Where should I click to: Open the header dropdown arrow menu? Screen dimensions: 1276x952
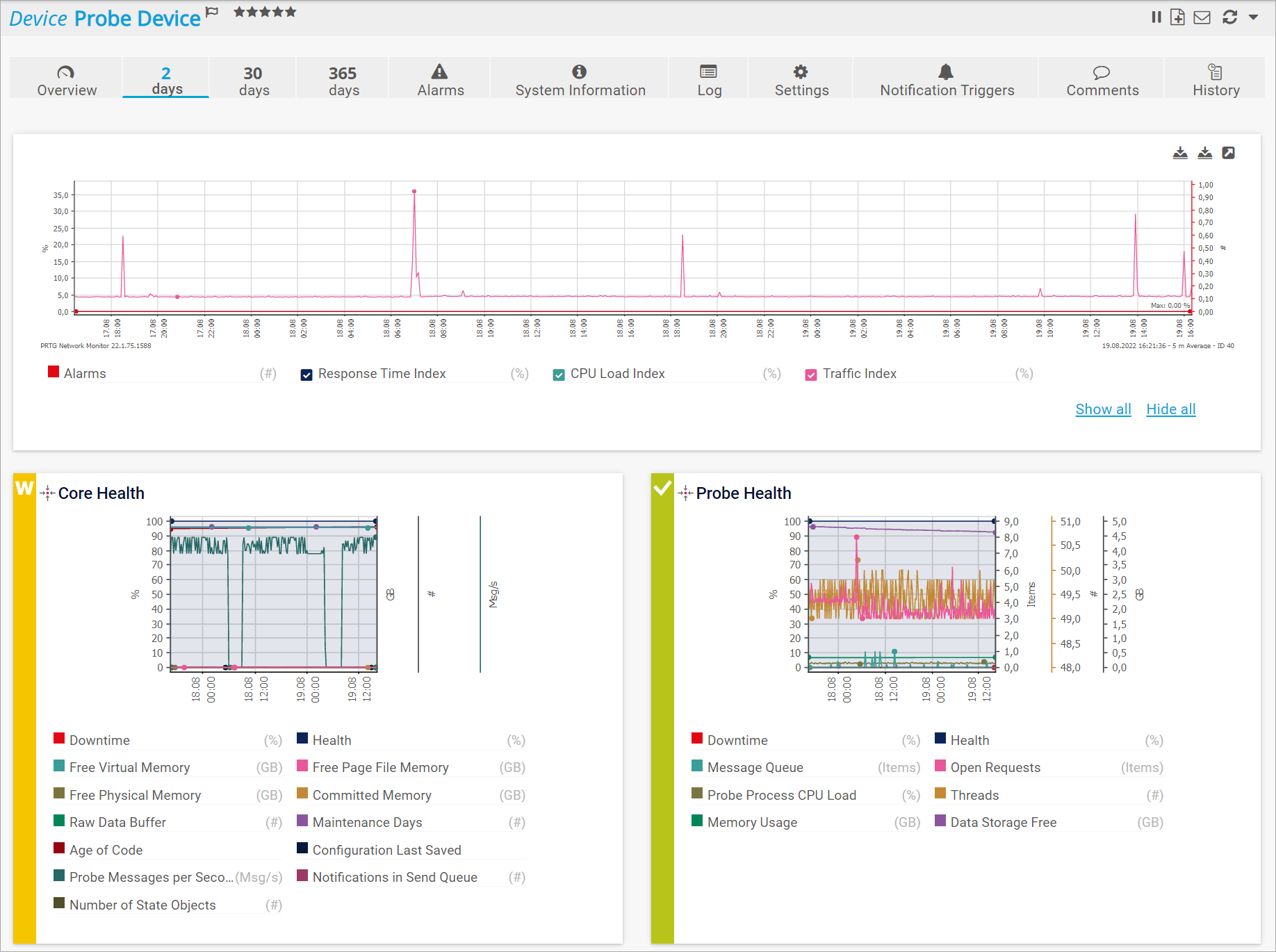coord(1253,17)
